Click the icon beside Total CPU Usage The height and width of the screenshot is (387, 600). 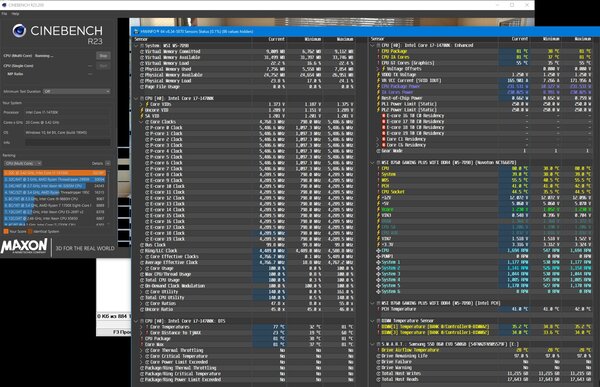pos(142,280)
